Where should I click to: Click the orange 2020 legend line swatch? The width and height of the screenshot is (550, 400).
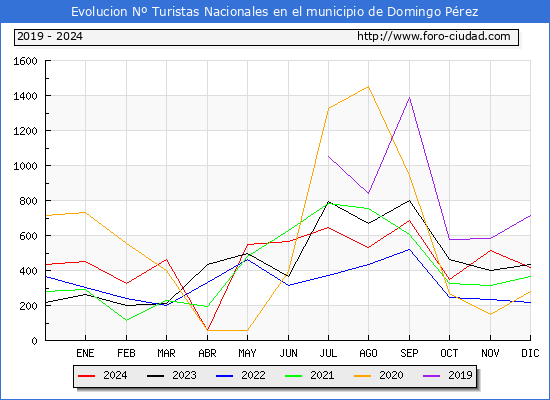point(363,376)
